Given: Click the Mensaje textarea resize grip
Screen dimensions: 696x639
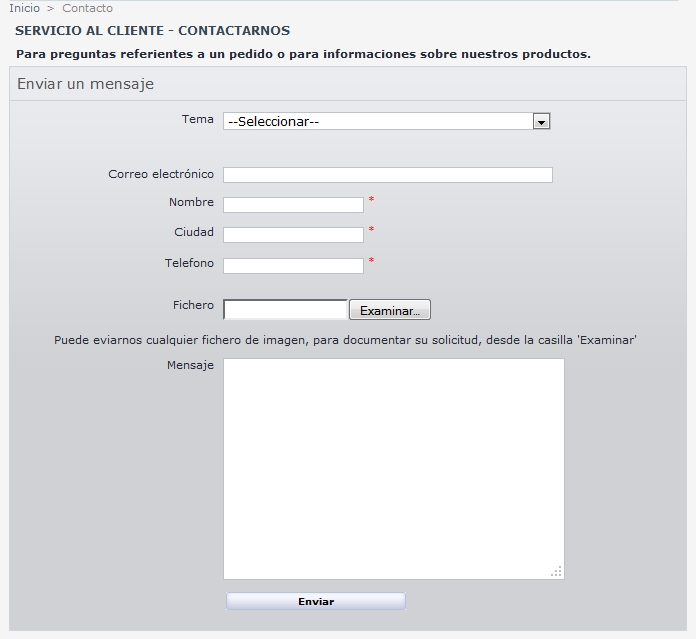Looking at the screenshot, I should click(x=557, y=572).
